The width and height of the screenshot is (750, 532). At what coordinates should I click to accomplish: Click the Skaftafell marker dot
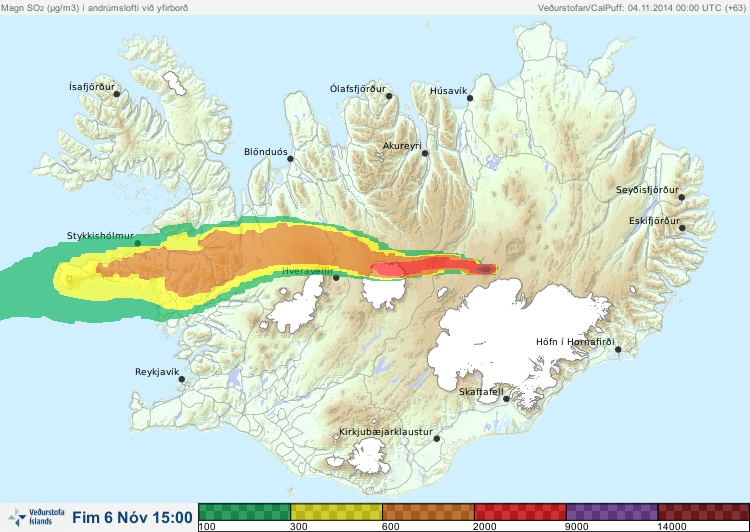pos(506,399)
